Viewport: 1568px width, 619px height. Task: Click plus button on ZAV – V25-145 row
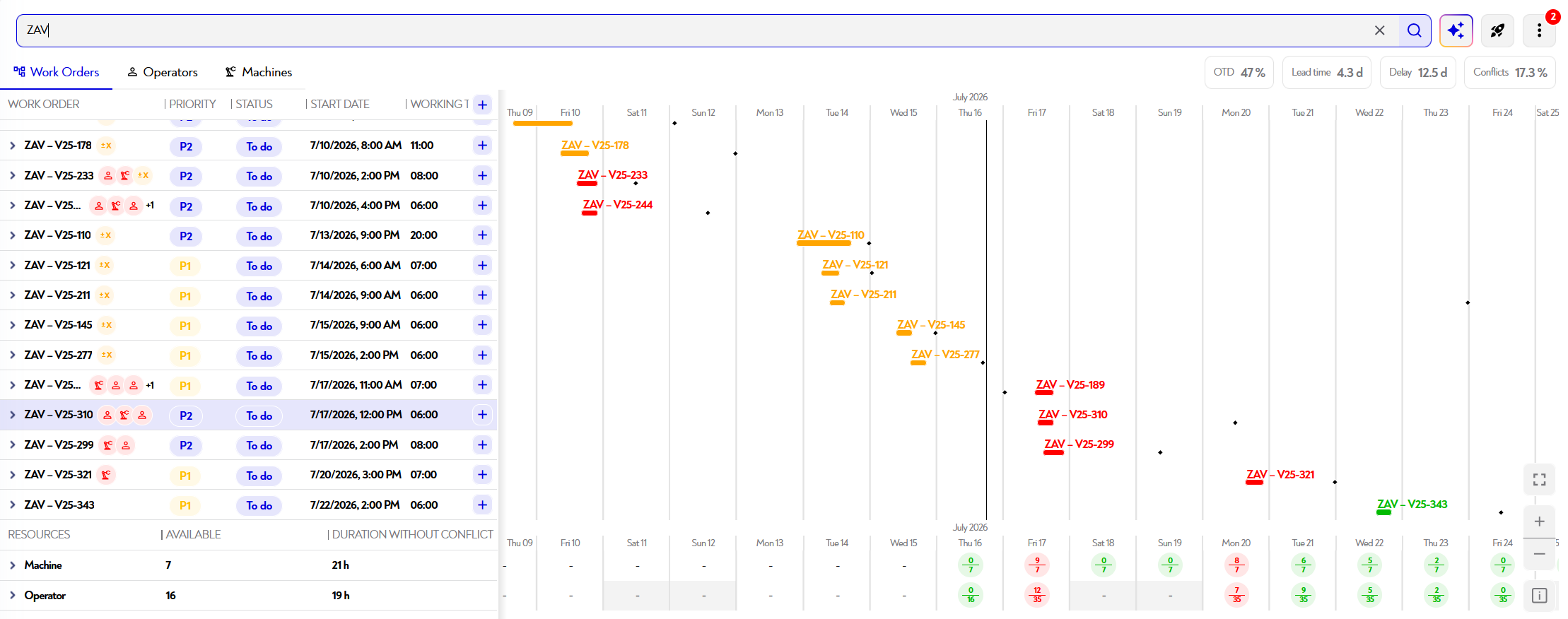[x=483, y=325]
